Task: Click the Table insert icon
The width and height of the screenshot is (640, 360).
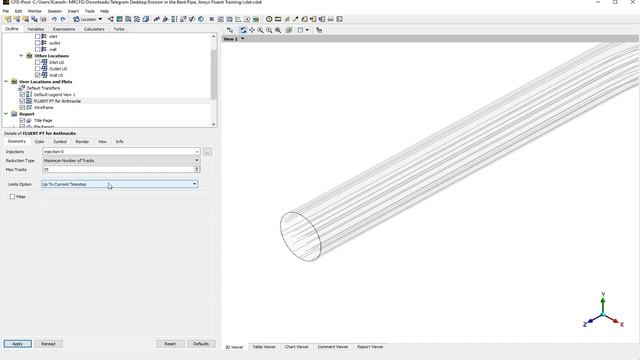Action: (229, 19)
